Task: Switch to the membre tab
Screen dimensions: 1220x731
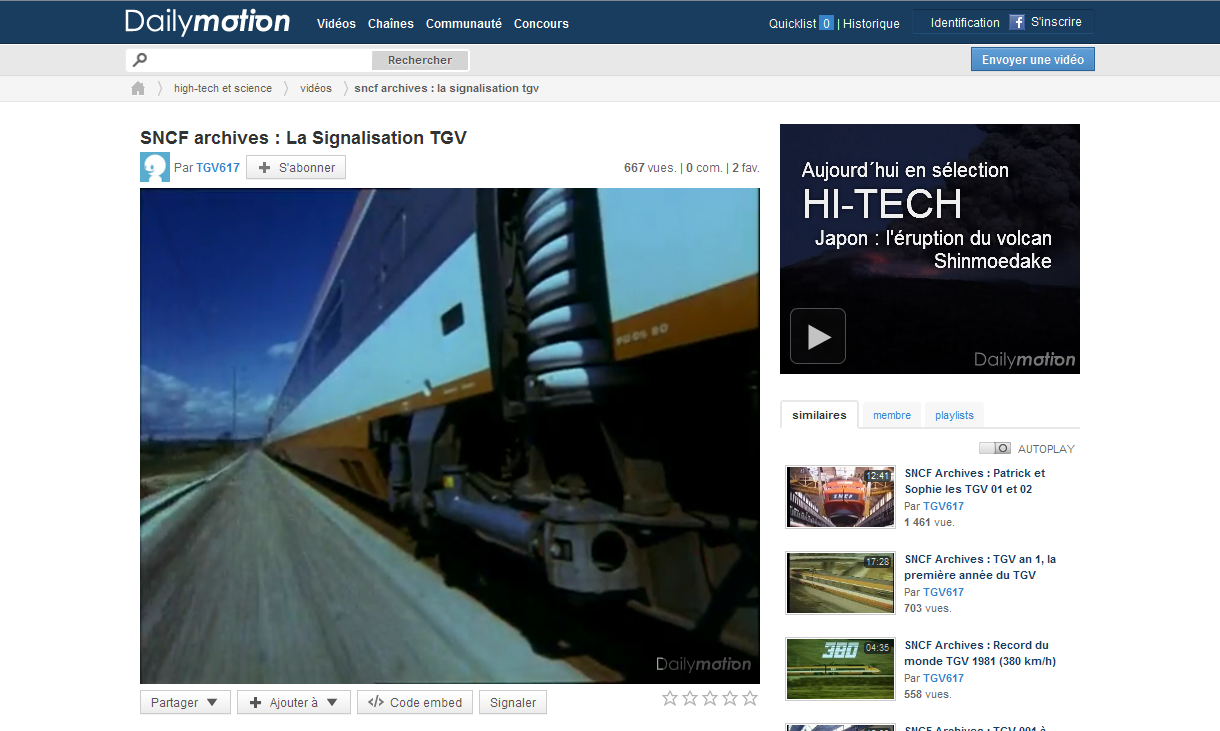Action: pyautogui.click(x=892, y=415)
